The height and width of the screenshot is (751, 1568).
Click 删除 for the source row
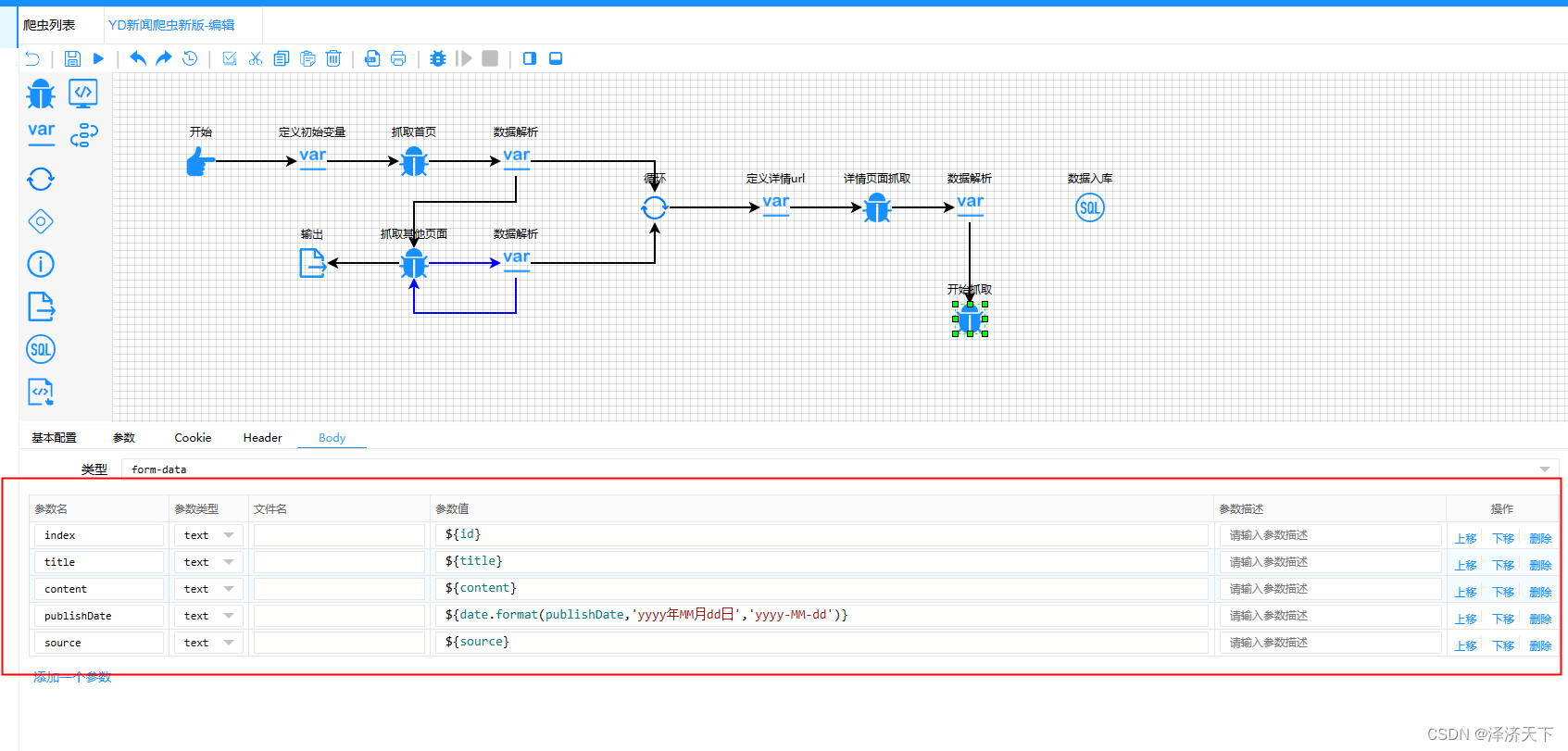coord(1540,646)
